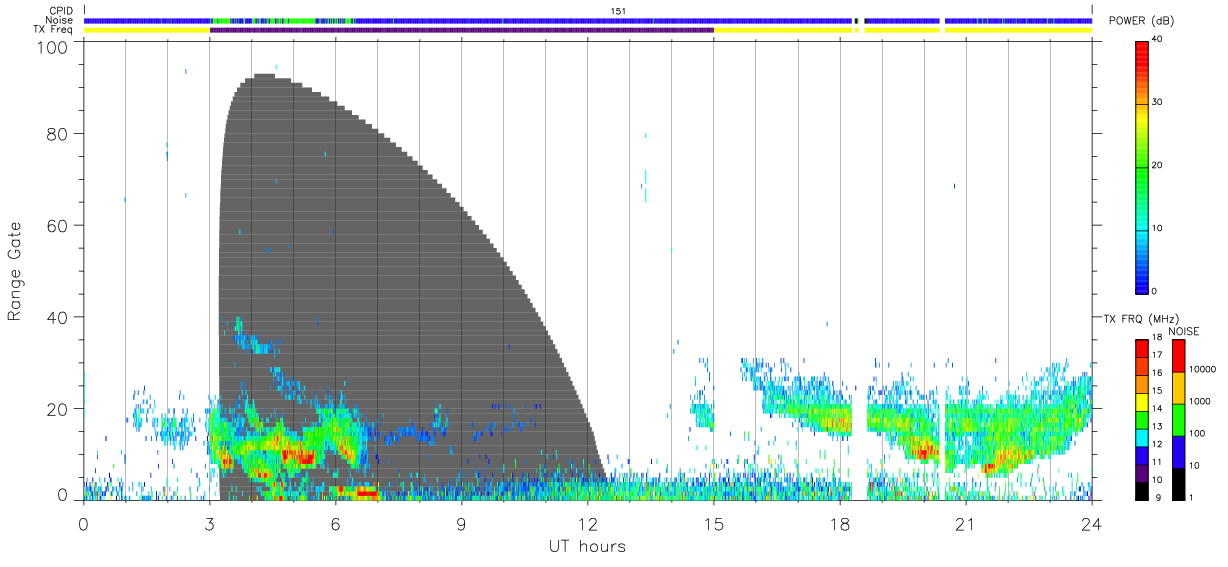Select the 14 MHz label on TX FRQ scale
Viewport: 1228px width, 567px height.
[x=1157, y=409]
